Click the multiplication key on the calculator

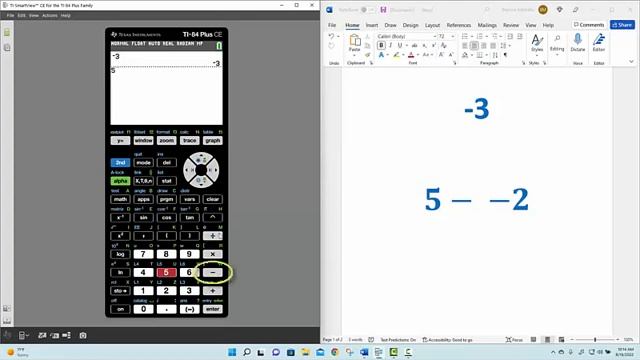click(213, 254)
